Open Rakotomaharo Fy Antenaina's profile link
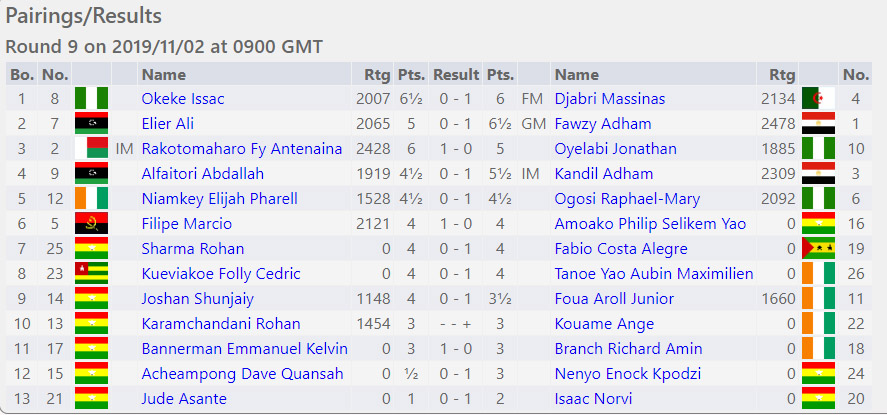 pos(242,149)
